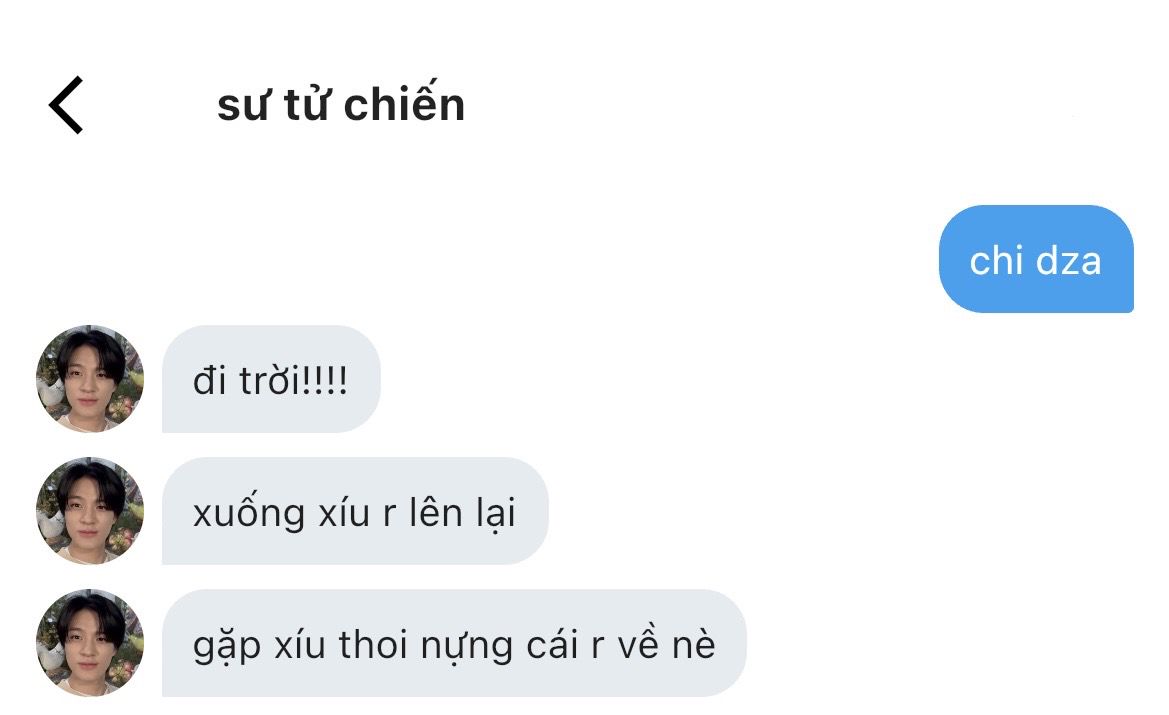Select 'gặp xíu thoi nựng cái r về nè' bubble
This screenshot has height=715, width=1169.
point(454,643)
